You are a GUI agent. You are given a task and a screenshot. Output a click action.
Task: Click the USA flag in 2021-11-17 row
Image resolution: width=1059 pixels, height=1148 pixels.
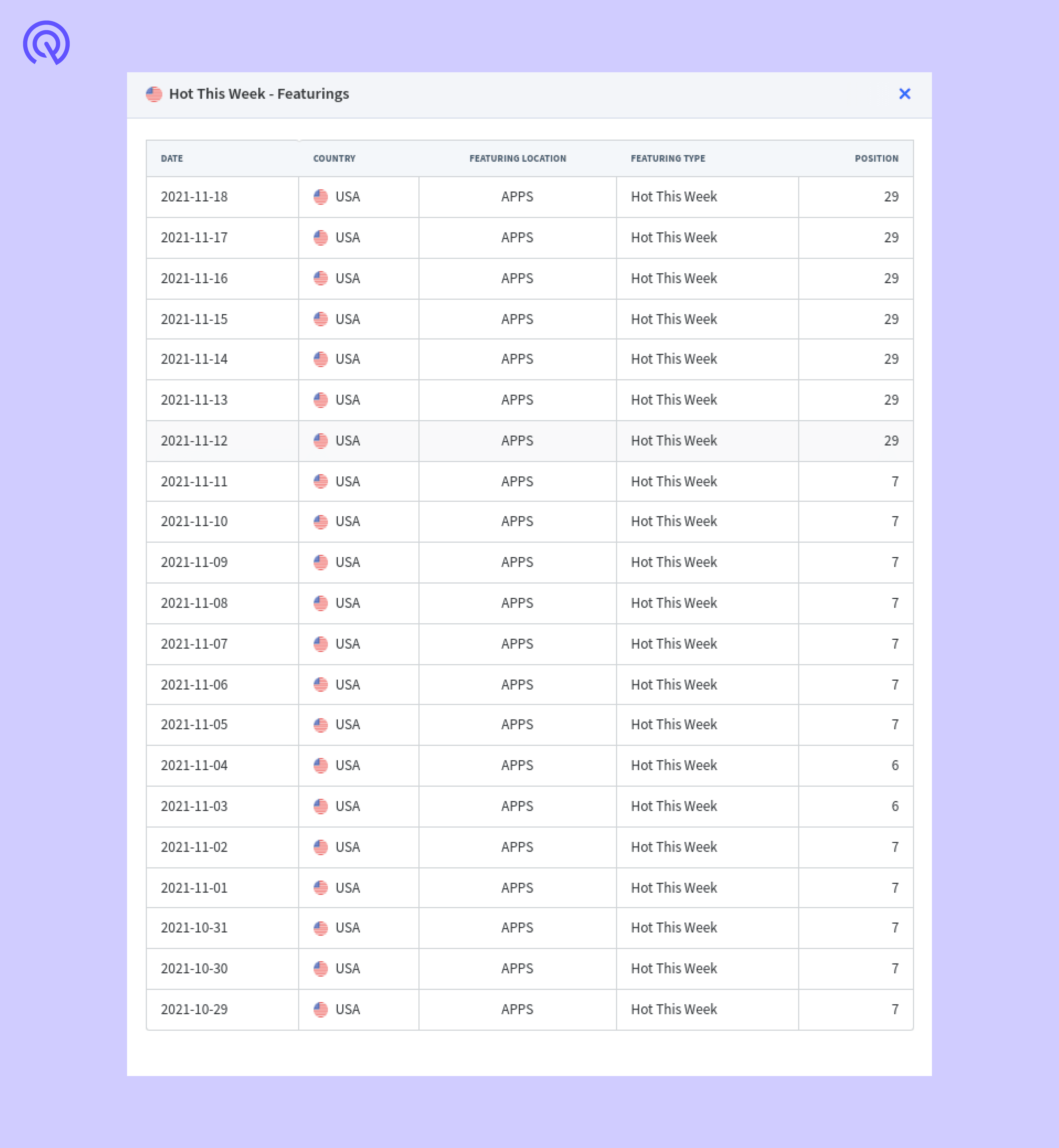click(320, 237)
